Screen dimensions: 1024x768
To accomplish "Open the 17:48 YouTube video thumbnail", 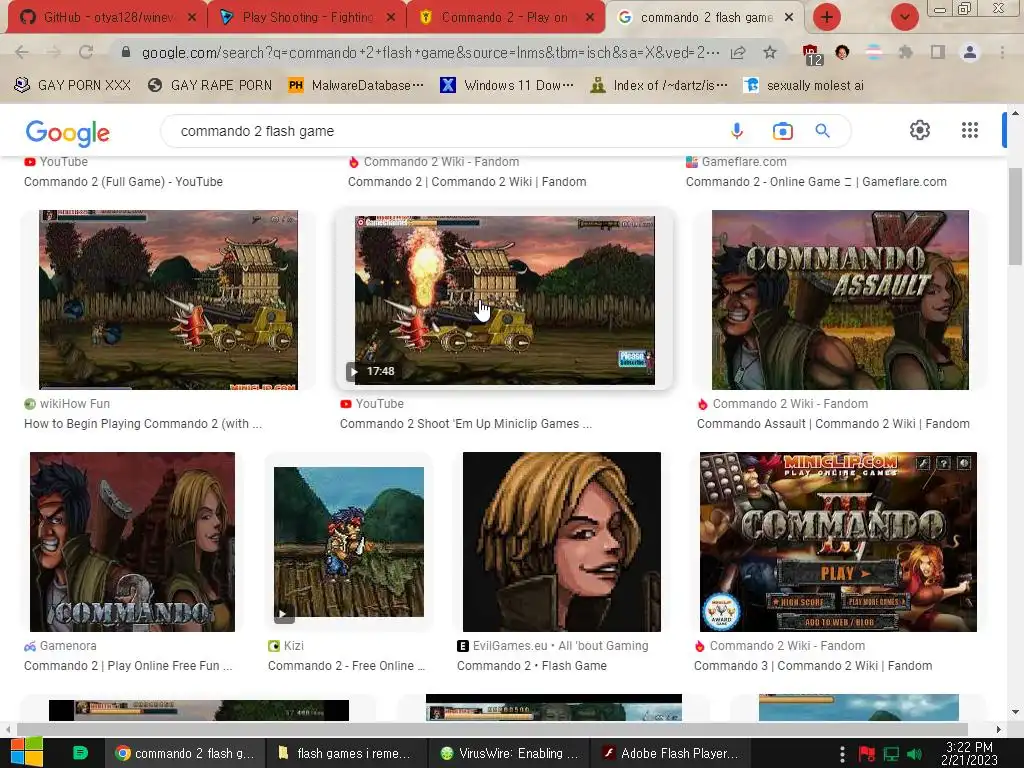I will (504, 300).
